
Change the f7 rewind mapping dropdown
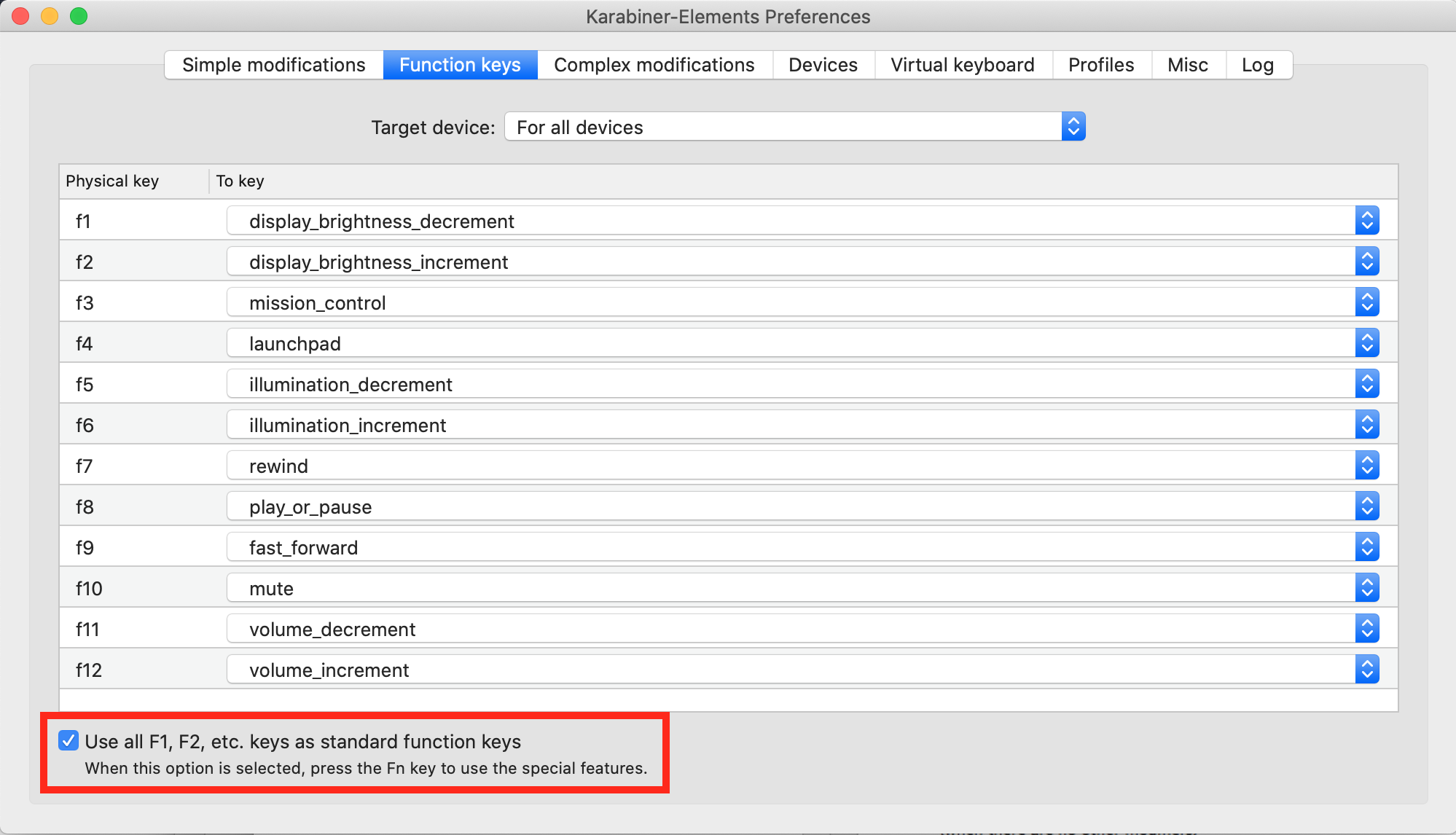(x=803, y=466)
